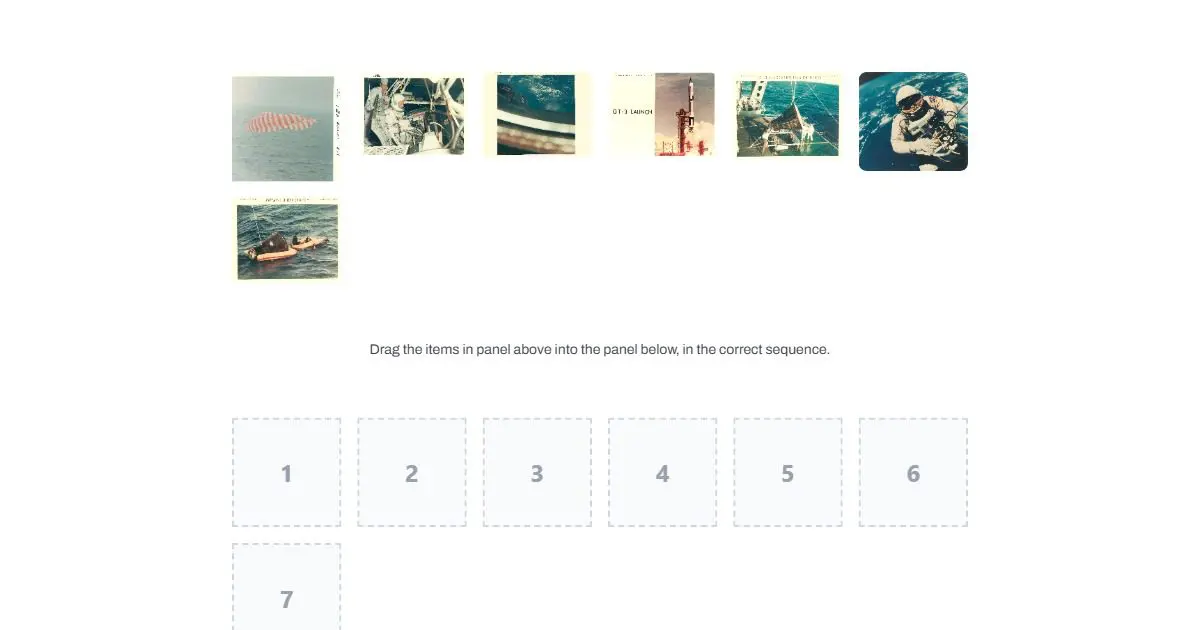Click the astronaut boarding capsule photo

click(x=412, y=115)
